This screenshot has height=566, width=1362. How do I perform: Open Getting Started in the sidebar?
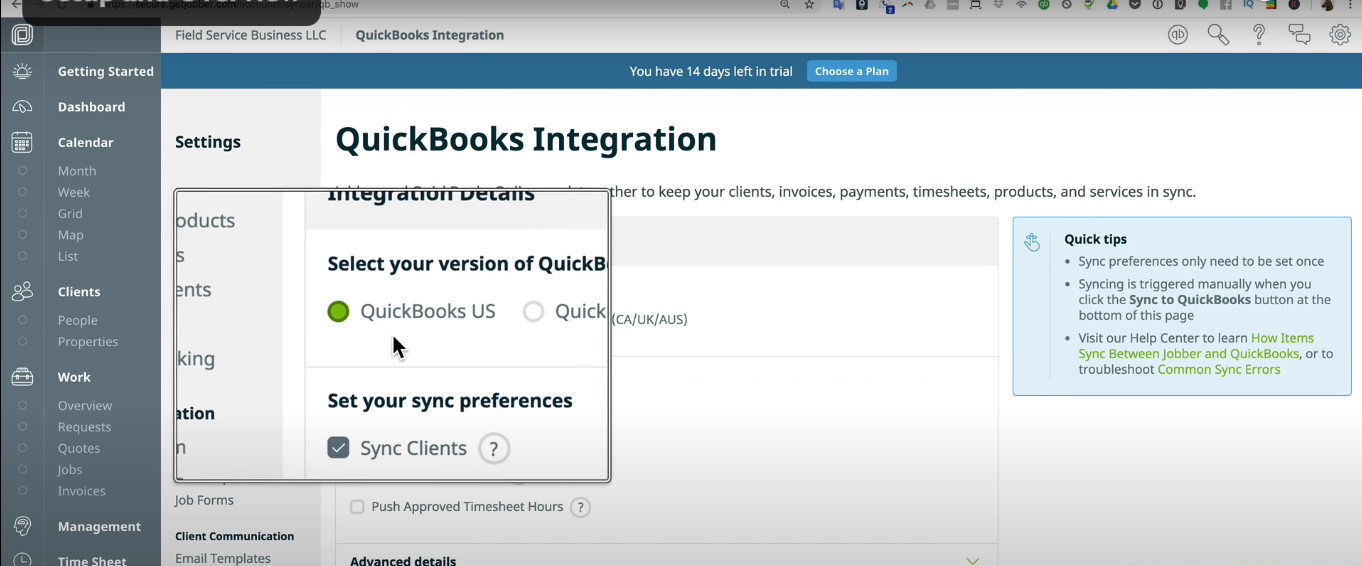[x=106, y=71]
